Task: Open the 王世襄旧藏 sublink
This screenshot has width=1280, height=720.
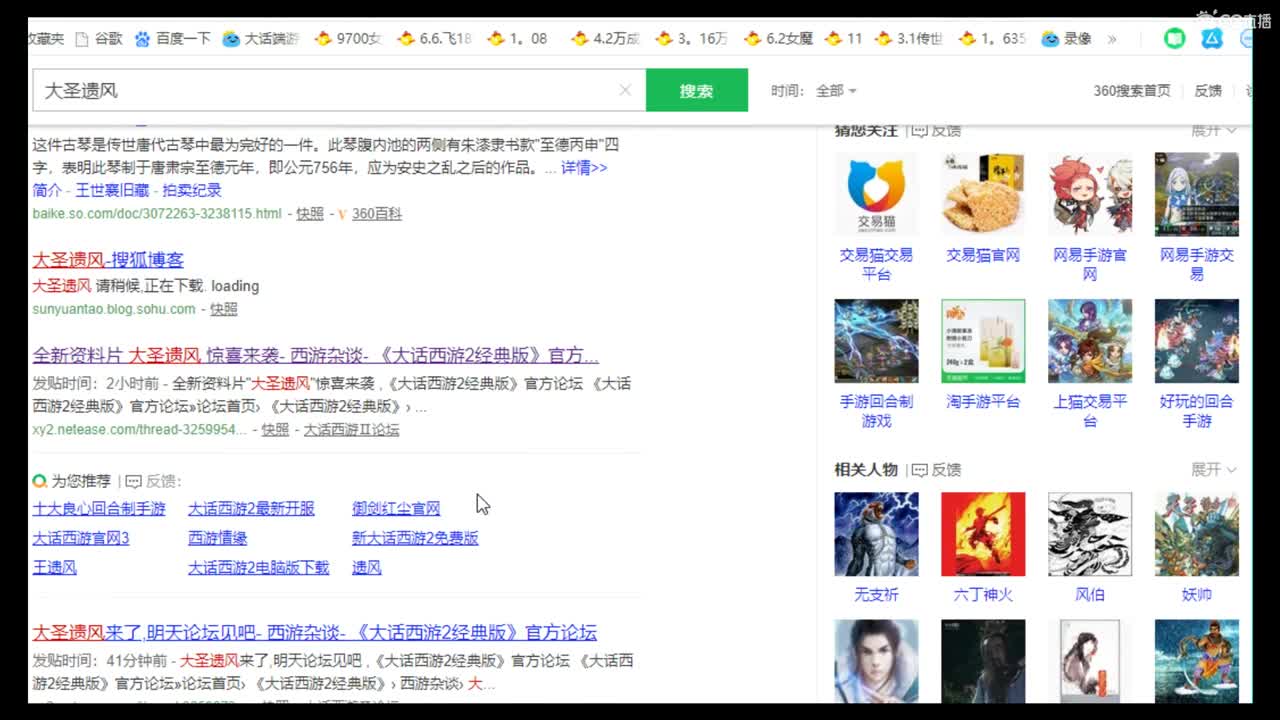Action: [112, 190]
